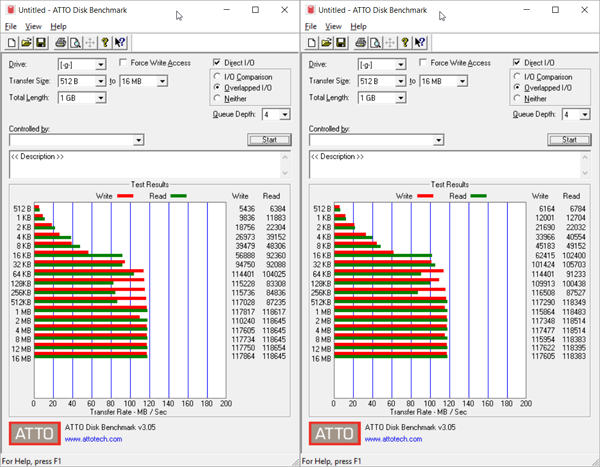Click the context help arrow icon in left window

(119, 42)
